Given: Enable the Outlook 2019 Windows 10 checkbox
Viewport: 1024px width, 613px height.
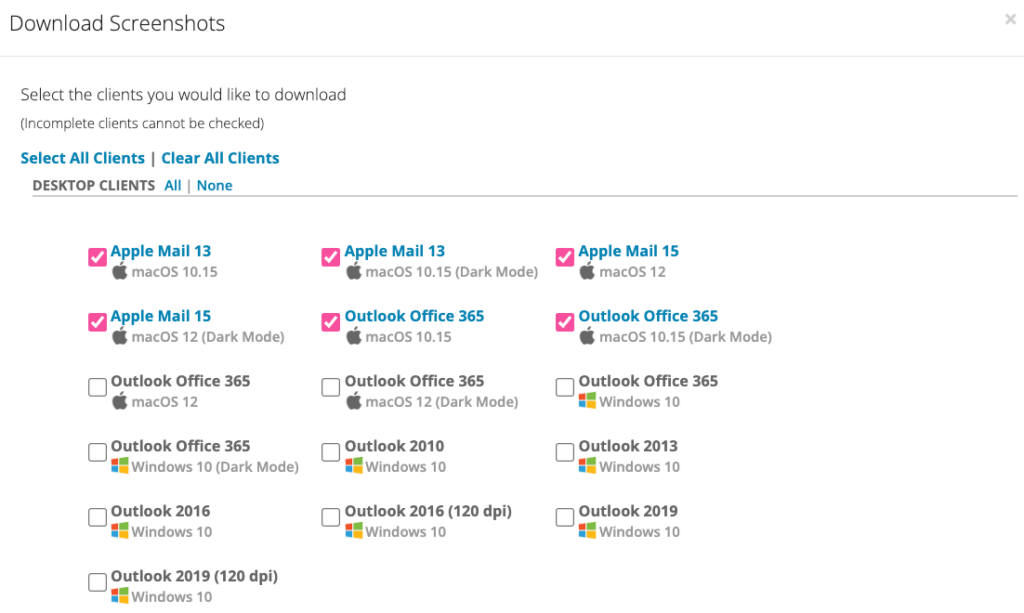Looking at the screenshot, I should coord(565,518).
